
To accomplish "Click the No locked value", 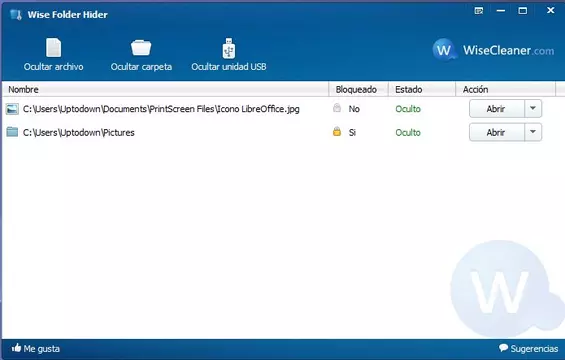I will 354,109.
